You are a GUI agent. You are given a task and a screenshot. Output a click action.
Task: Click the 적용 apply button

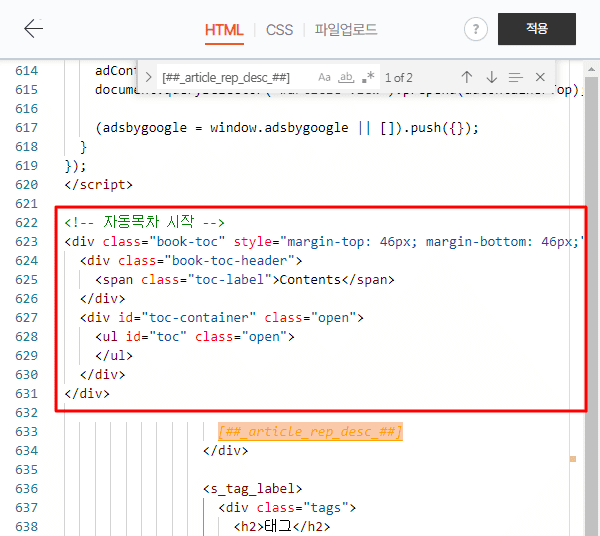click(x=536, y=29)
